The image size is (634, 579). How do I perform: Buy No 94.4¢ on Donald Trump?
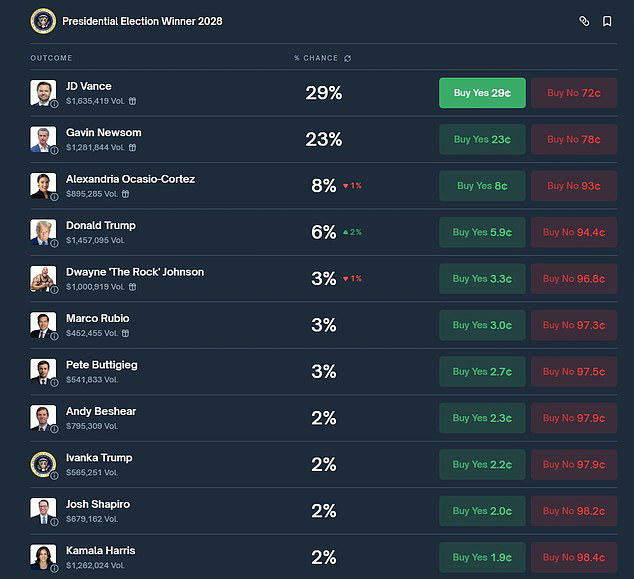pyautogui.click(x=574, y=232)
